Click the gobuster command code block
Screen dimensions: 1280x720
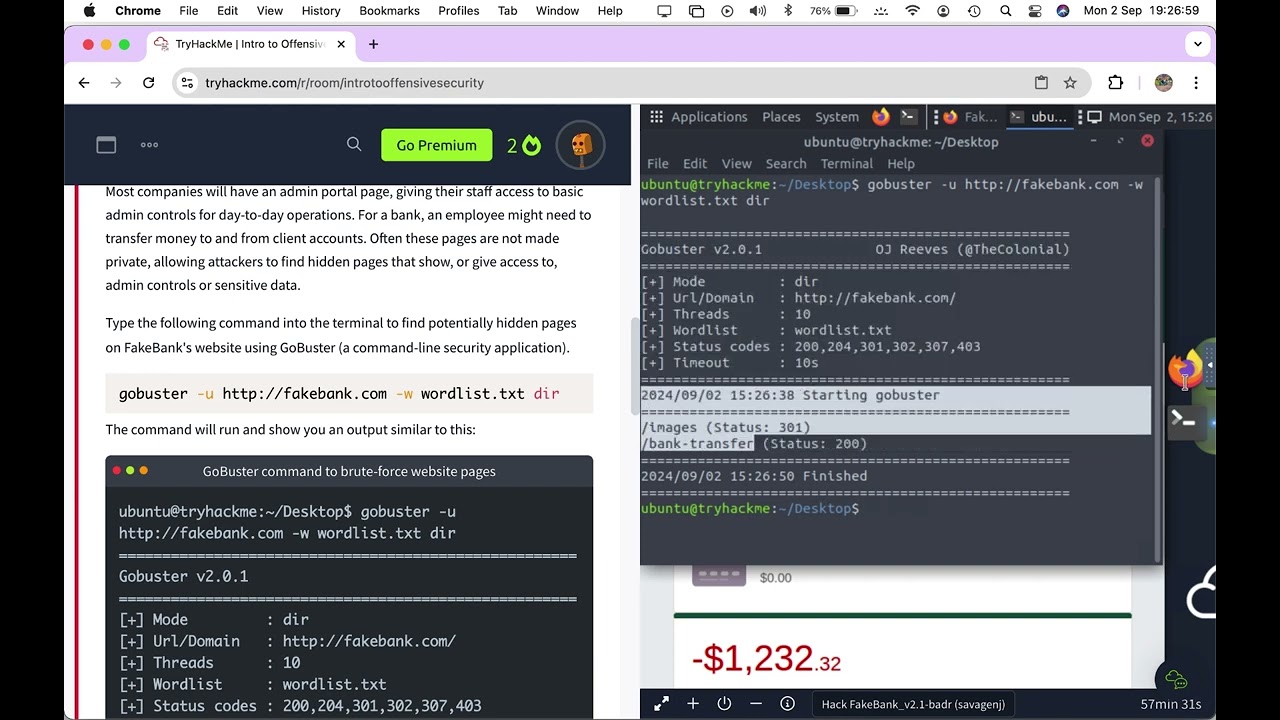349,394
